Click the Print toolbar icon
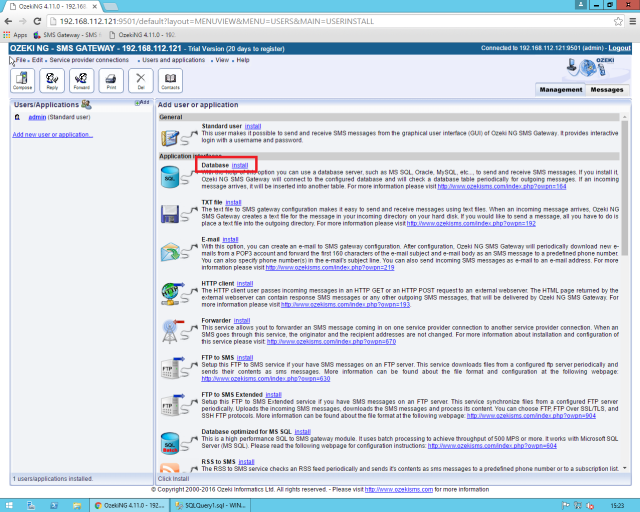Viewport: 640px width, 512px height. pos(111,80)
